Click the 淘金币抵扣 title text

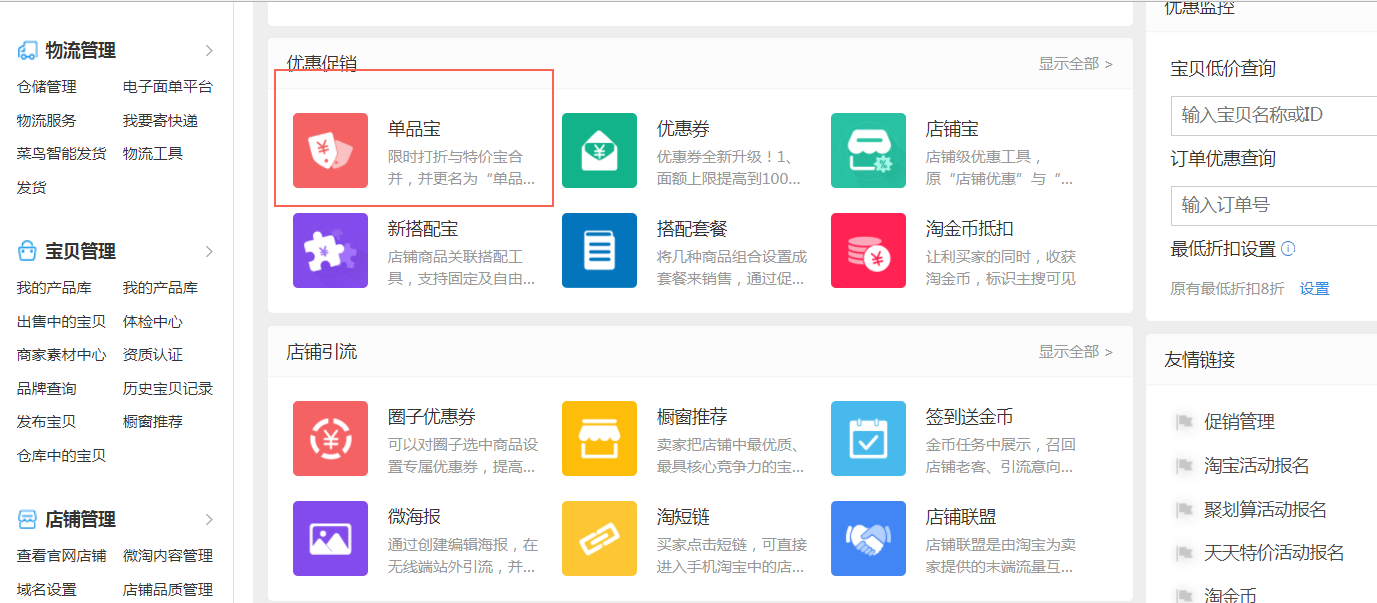tap(970, 229)
